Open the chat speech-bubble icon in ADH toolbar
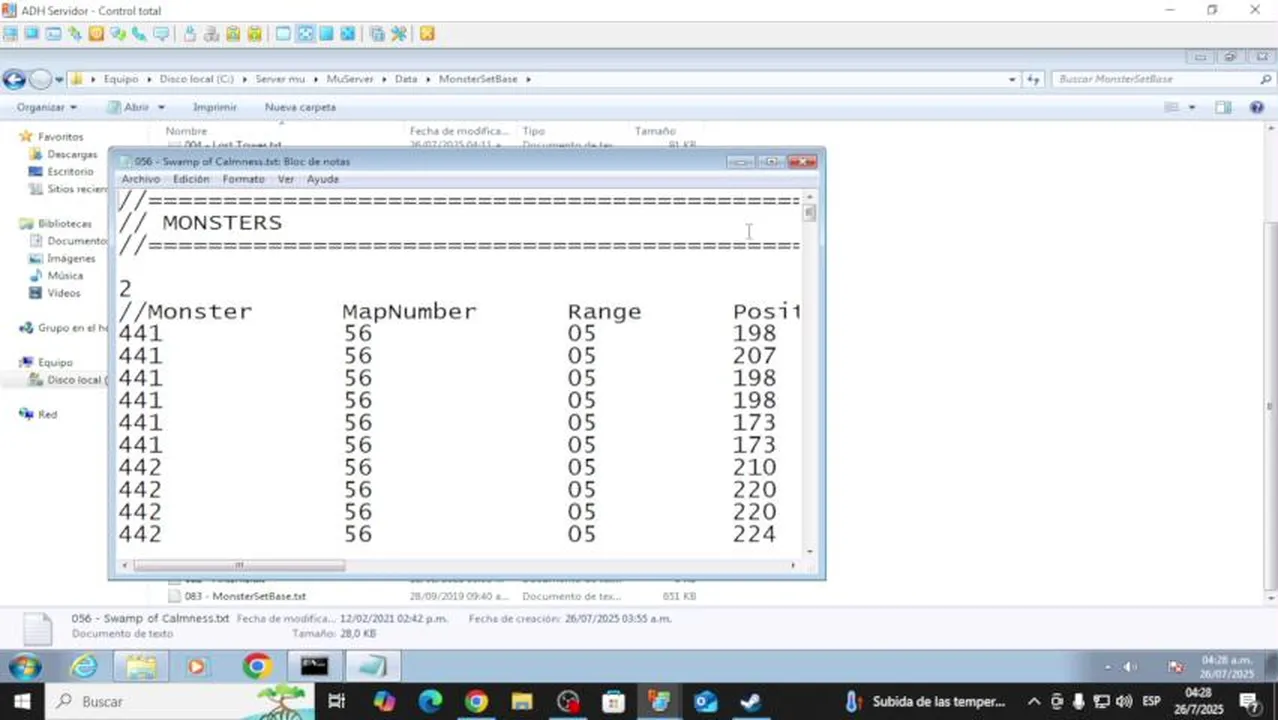 (x=160, y=34)
